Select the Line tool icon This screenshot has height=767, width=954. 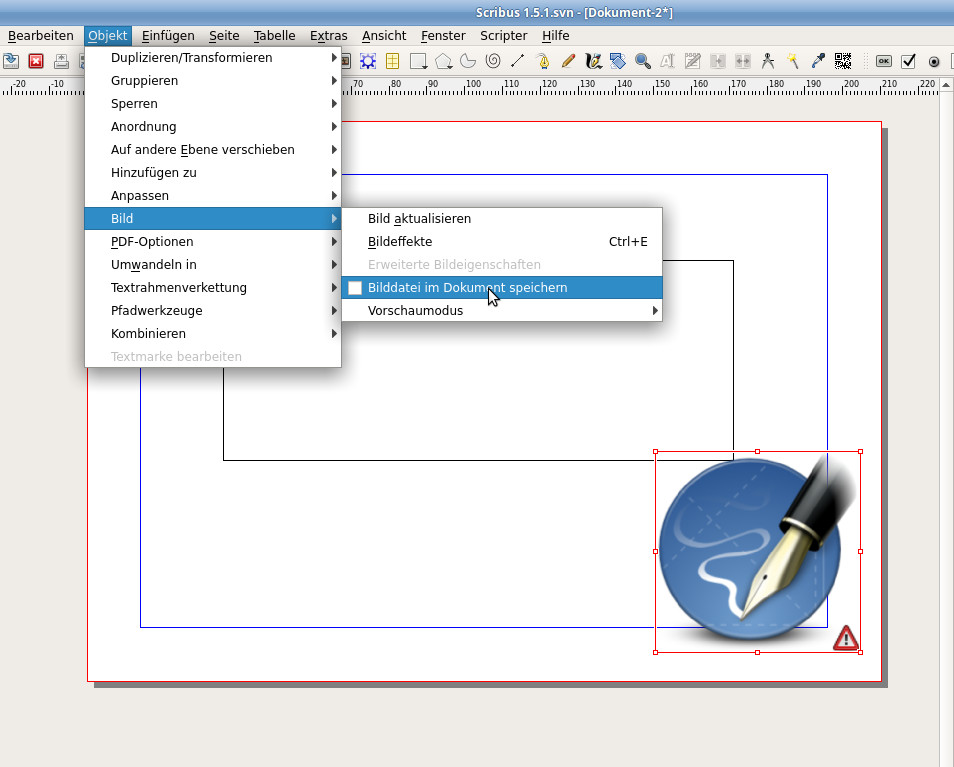(517, 61)
